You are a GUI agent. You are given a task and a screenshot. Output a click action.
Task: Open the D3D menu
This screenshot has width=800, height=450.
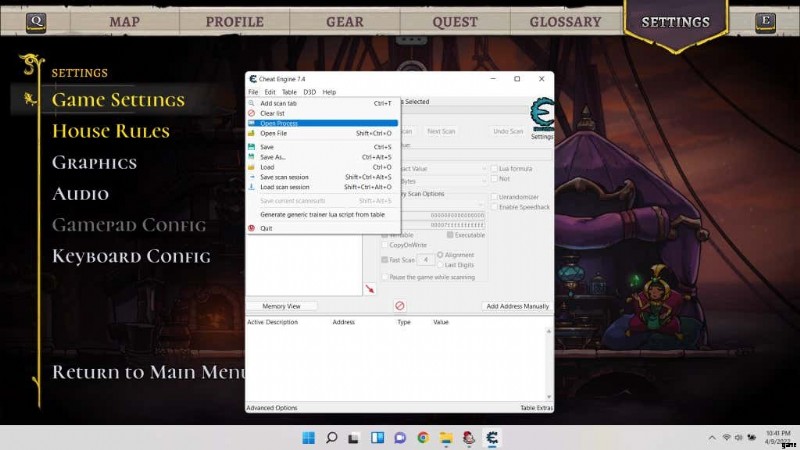point(310,92)
